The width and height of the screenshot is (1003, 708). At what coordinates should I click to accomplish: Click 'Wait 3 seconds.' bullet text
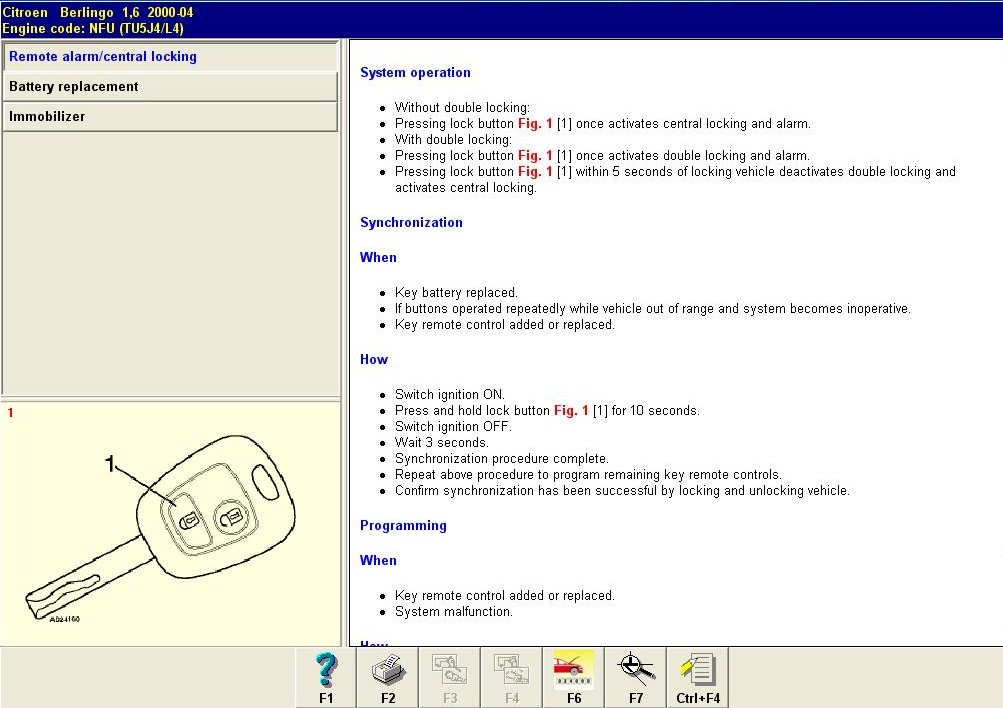pos(441,443)
